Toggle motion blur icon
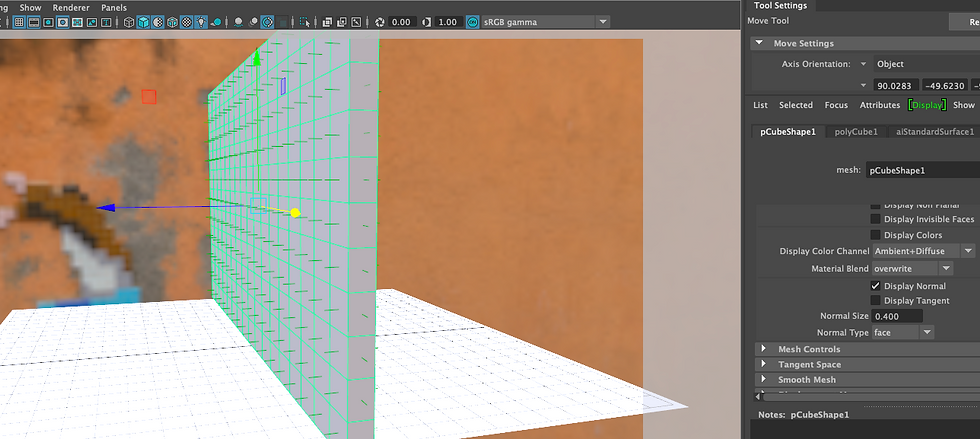 [253, 22]
